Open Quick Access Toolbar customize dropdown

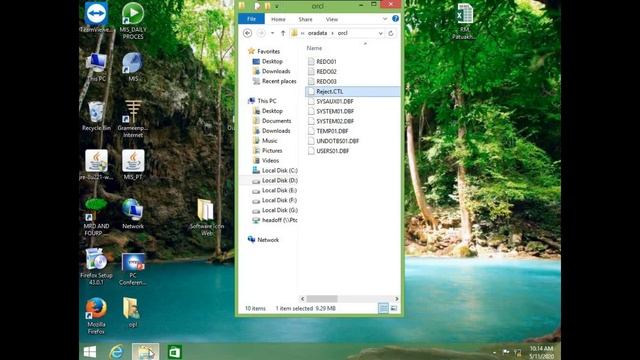click(x=277, y=6)
